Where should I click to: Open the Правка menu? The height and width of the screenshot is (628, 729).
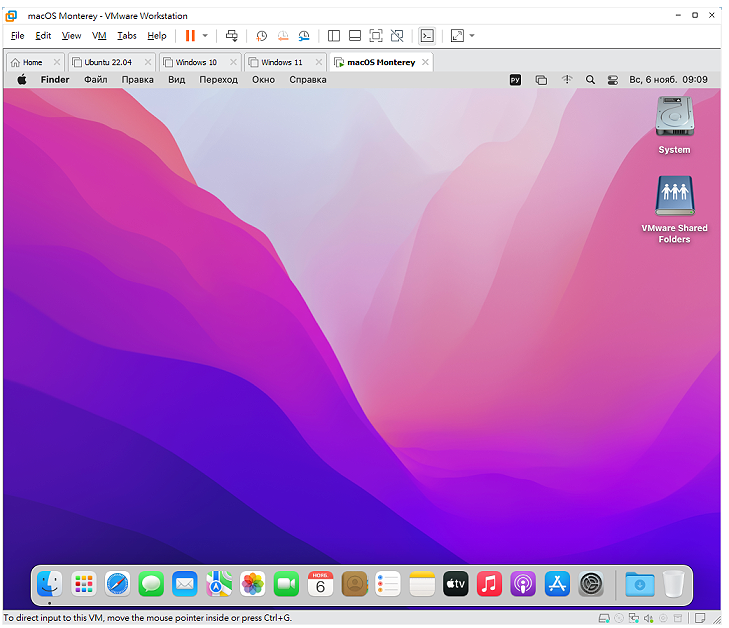[138, 79]
